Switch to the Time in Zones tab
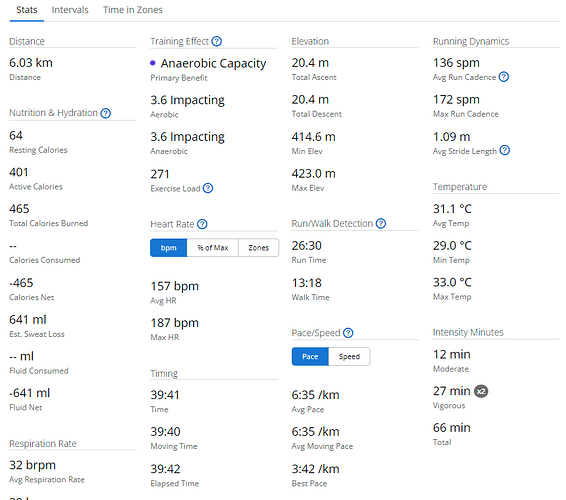 [133, 10]
